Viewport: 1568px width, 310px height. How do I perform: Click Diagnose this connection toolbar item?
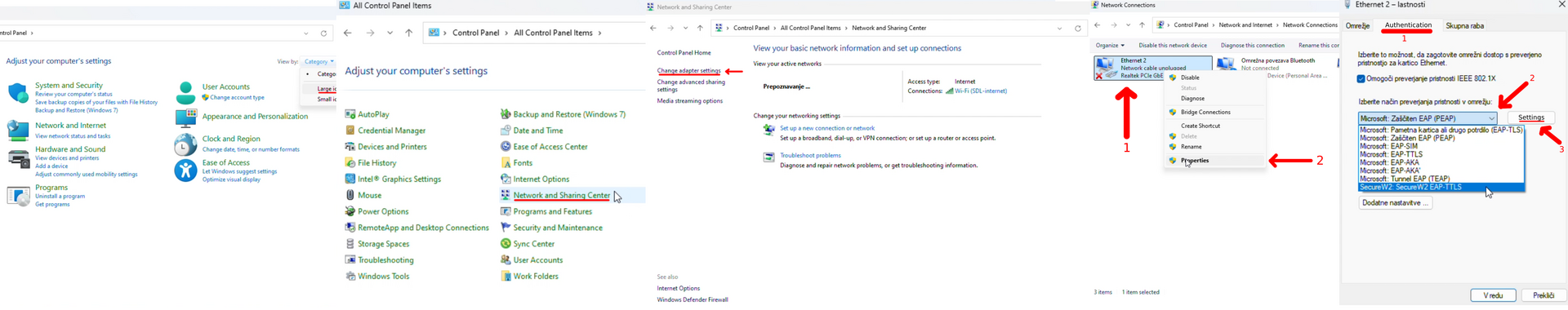[1253, 46]
